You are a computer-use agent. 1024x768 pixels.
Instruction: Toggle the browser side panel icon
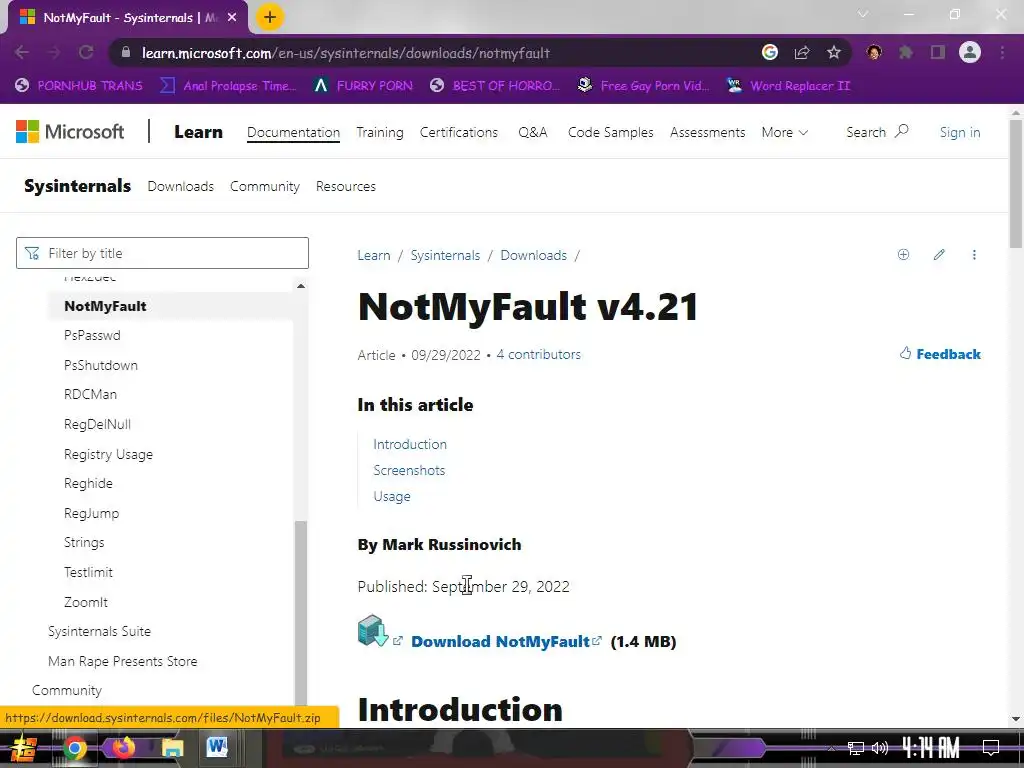point(938,52)
